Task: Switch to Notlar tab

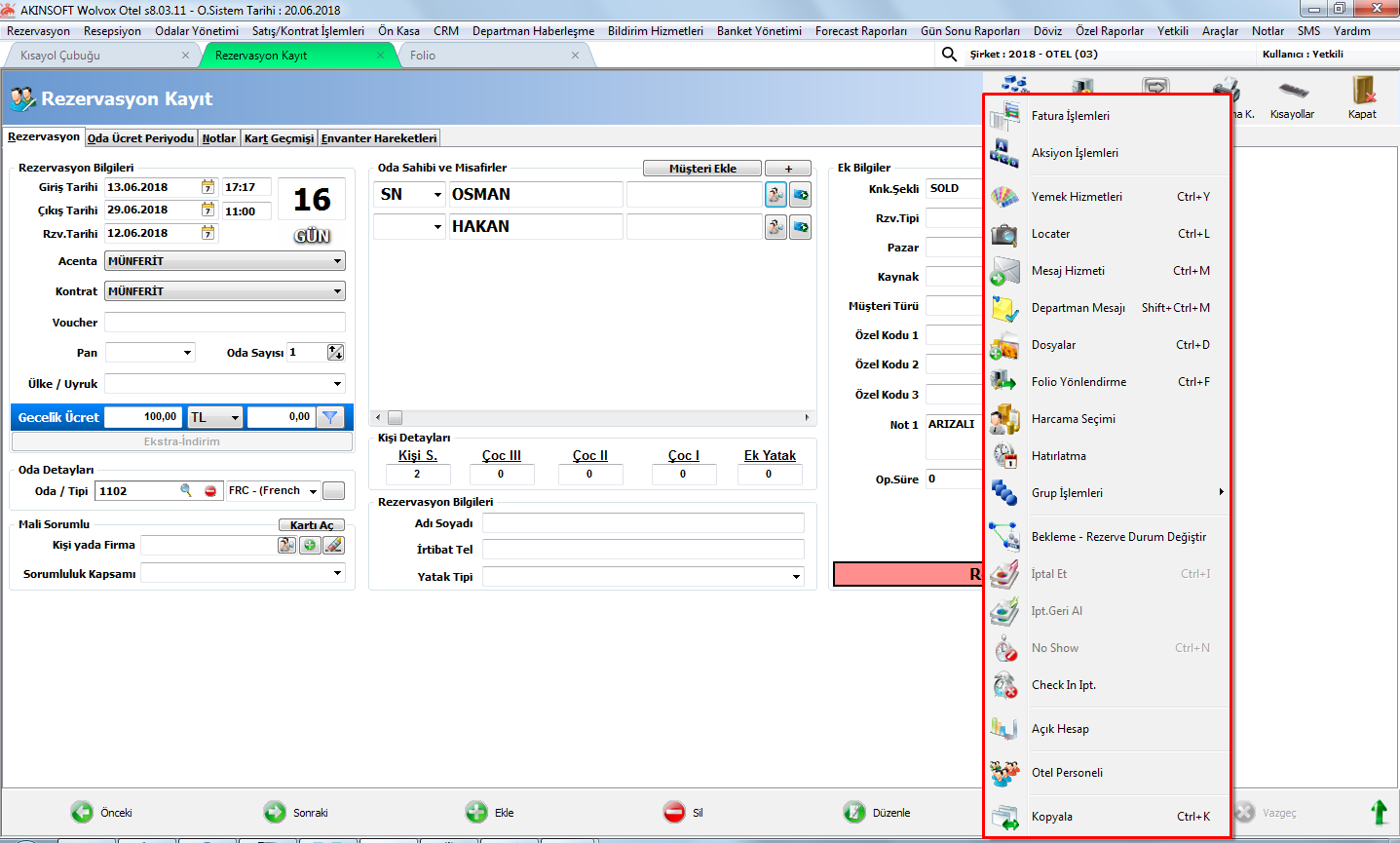Action: pyautogui.click(x=219, y=138)
